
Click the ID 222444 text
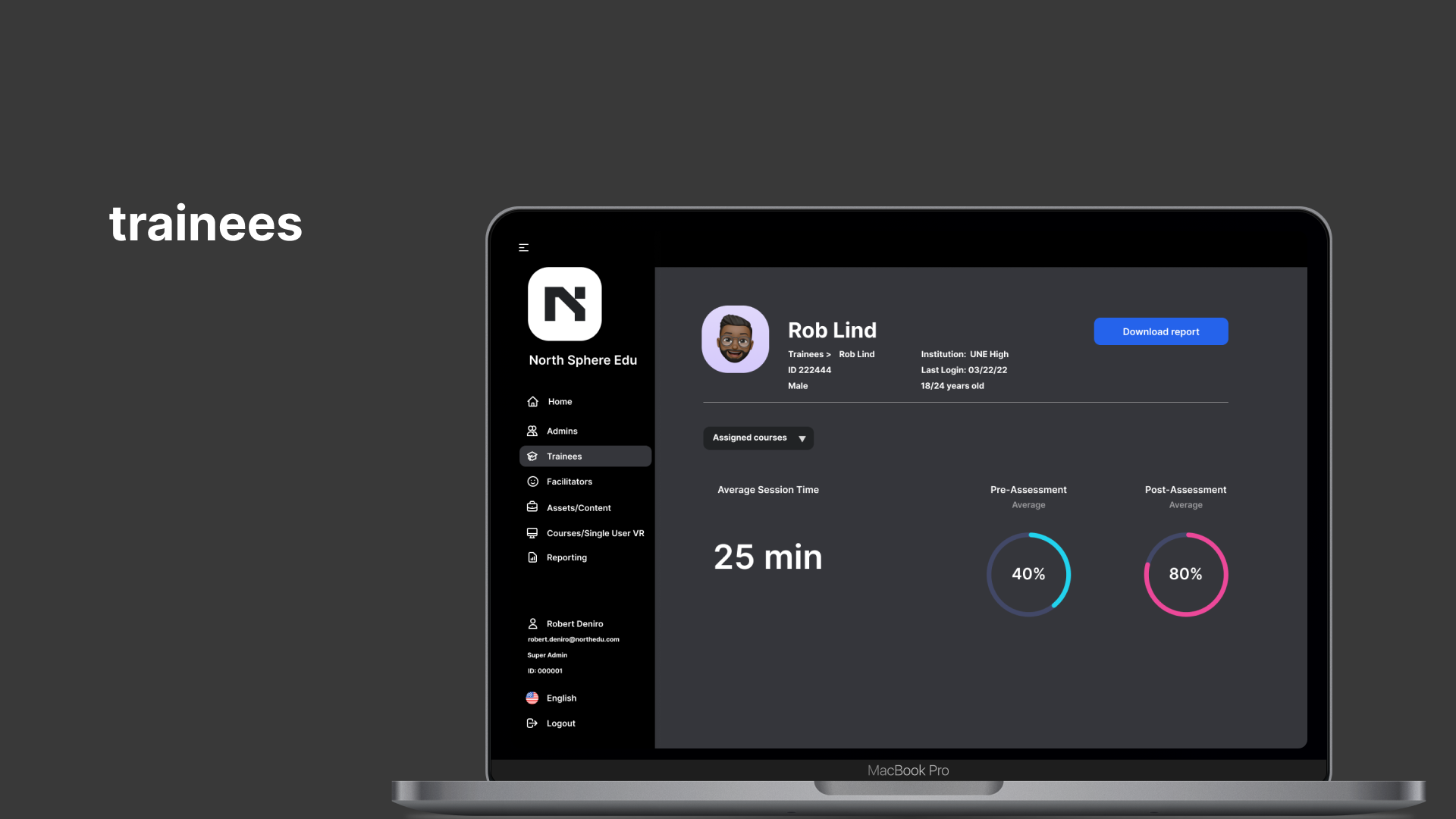pyautogui.click(x=809, y=370)
